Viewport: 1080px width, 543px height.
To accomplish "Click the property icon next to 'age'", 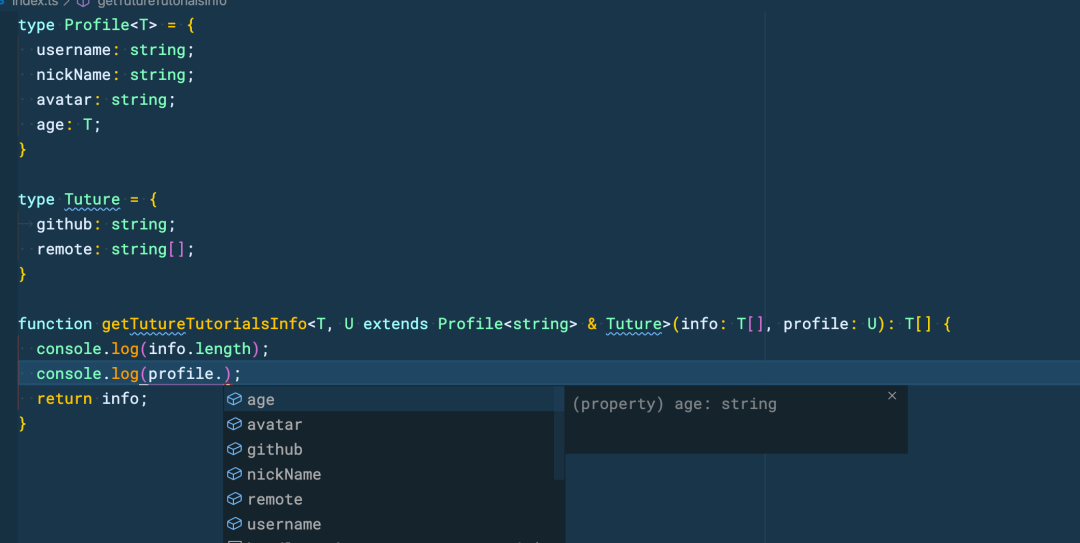I will 235,400.
